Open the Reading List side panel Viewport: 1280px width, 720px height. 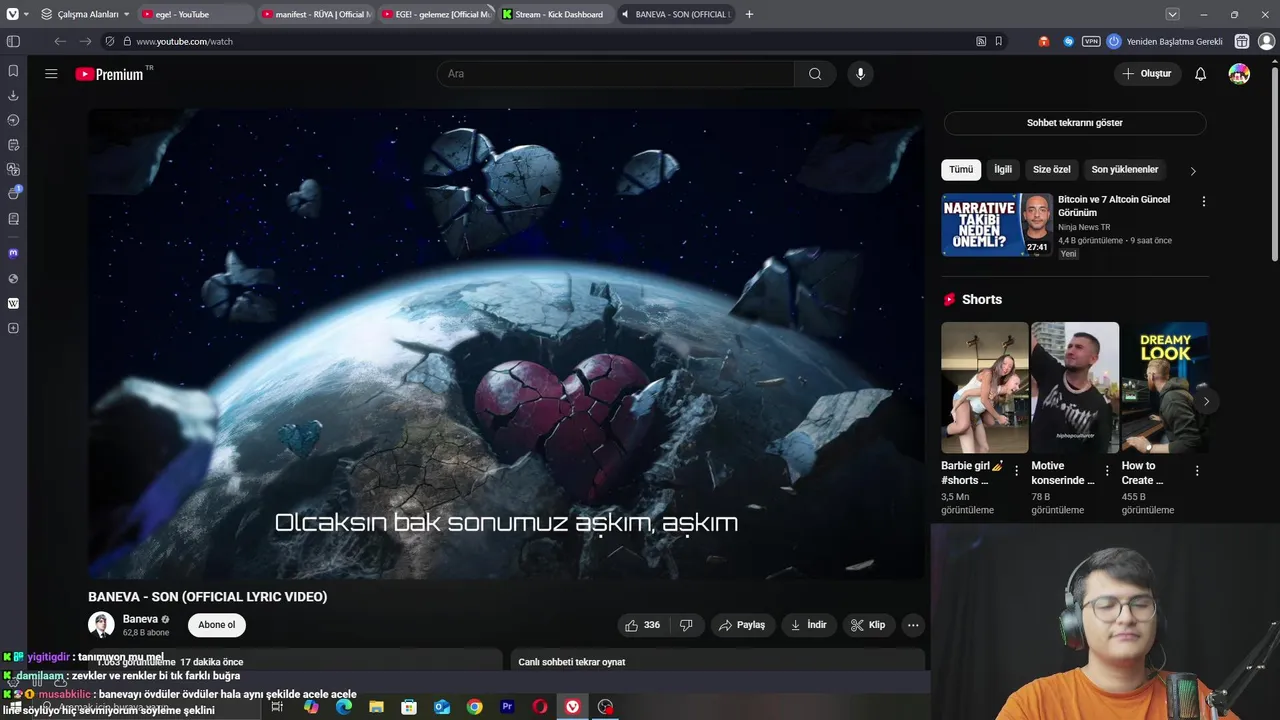click(13, 218)
